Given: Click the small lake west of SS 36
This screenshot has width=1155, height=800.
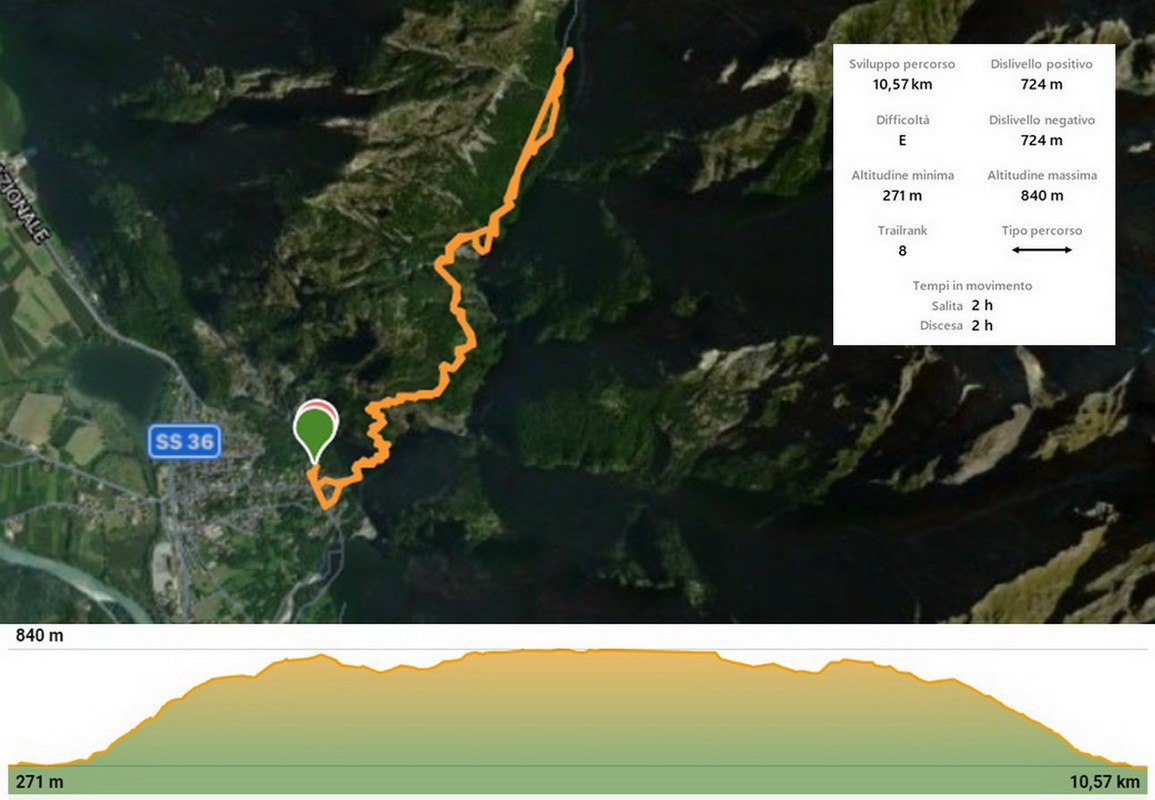Looking at the screenshot, I should [x=118, y=377].
